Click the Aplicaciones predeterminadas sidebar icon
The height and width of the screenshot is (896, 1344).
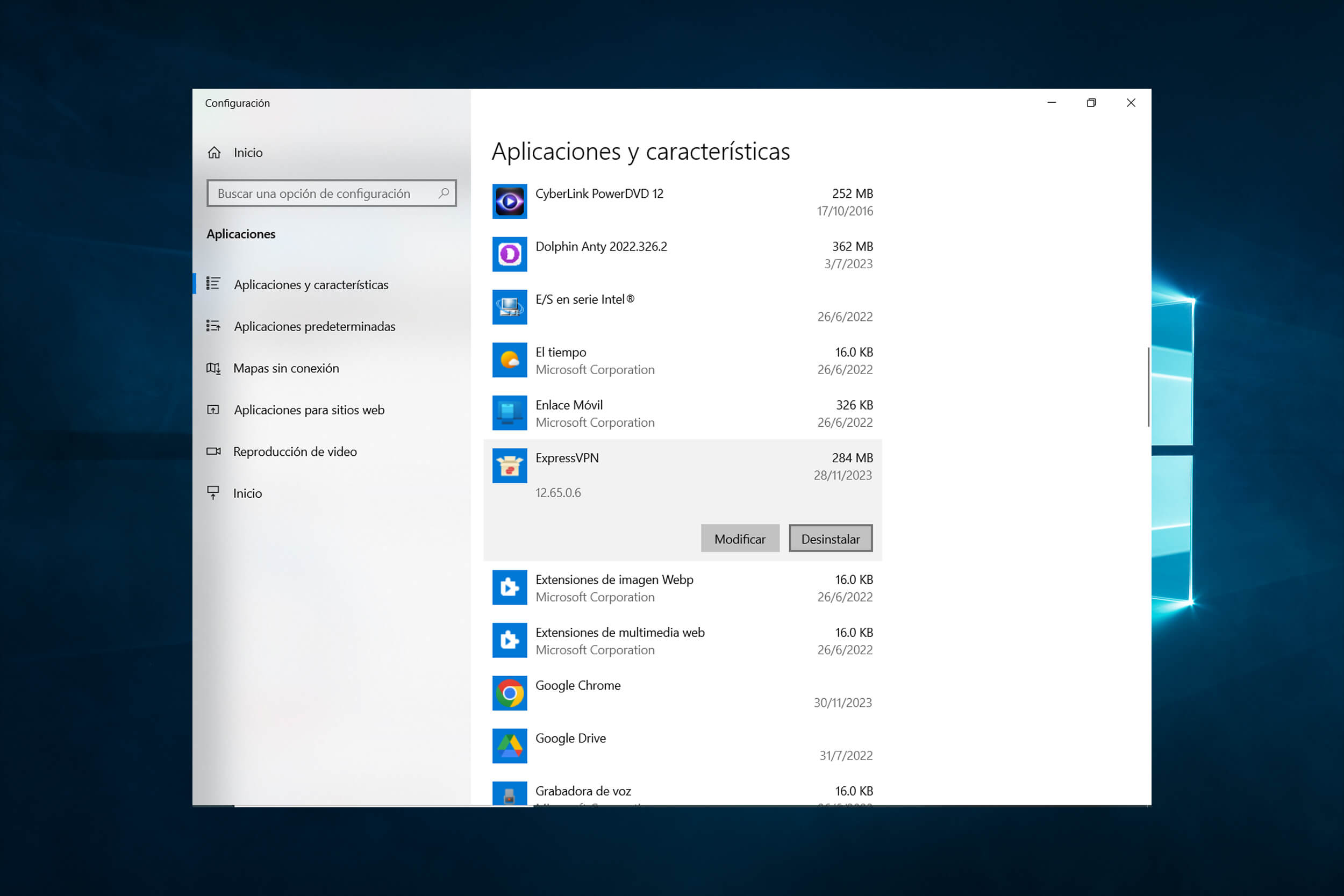click(x=213, y=326)
